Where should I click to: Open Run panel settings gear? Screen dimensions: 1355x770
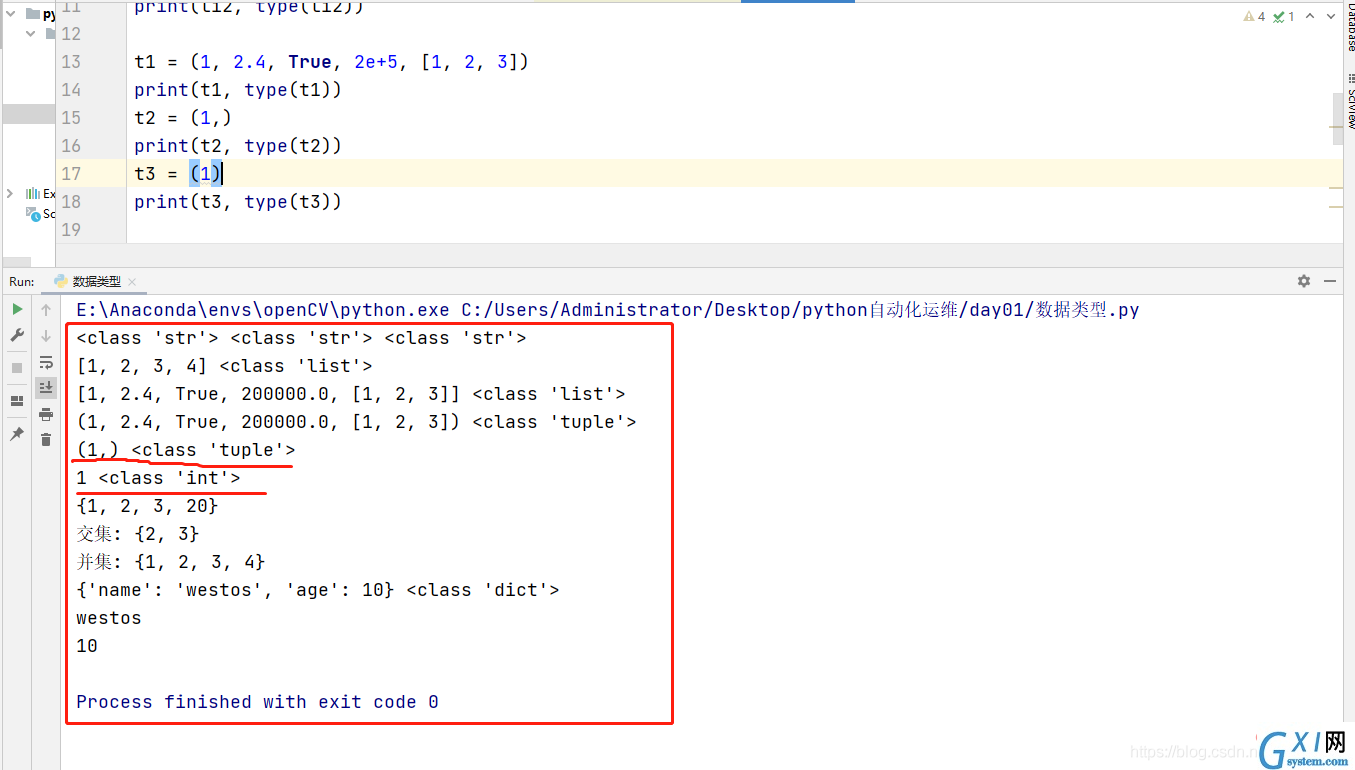[1304, 282]
